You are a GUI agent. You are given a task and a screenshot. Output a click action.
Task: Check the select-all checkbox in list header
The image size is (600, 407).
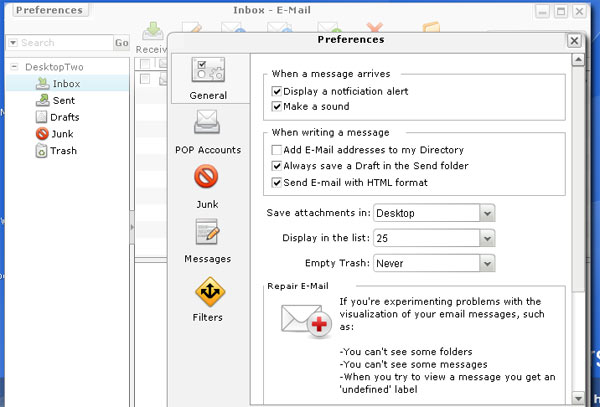click(145, 63)
